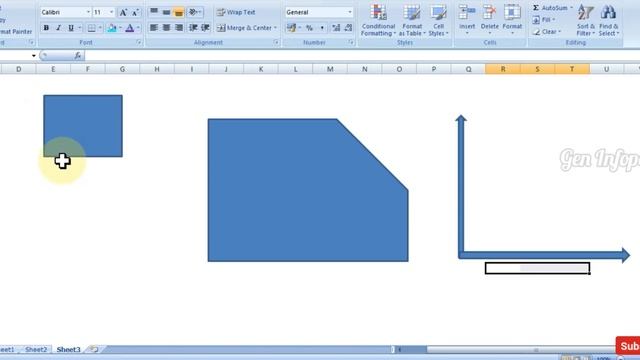The image size is (640, 360).
Task: Open the fill color dropdown arrow
Action: (120, 28)
